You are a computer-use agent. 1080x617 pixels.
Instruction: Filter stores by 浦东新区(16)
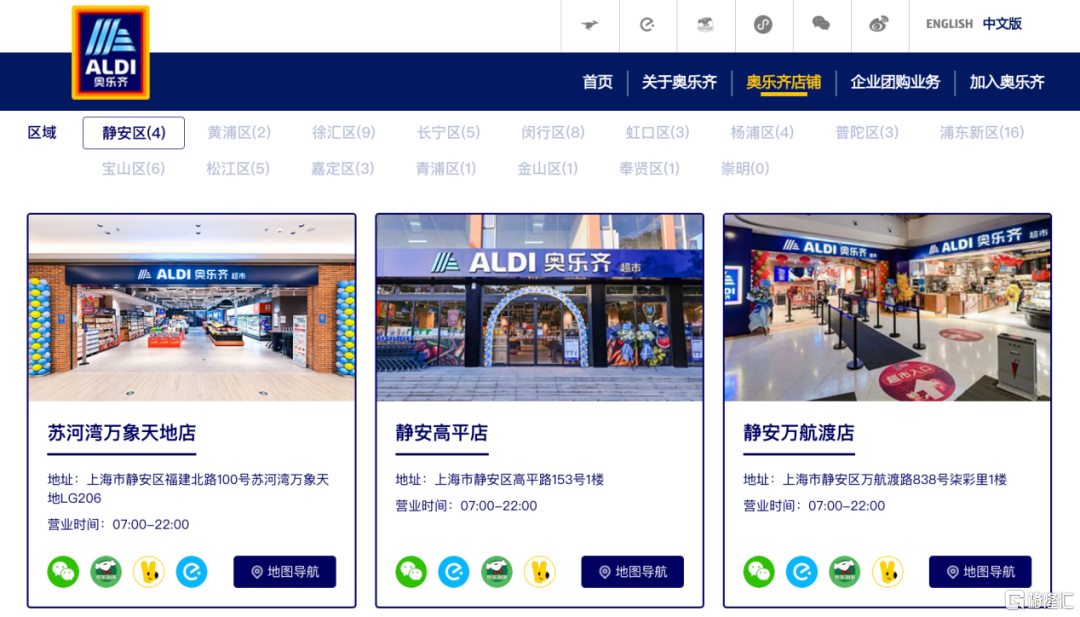(981, 132)
